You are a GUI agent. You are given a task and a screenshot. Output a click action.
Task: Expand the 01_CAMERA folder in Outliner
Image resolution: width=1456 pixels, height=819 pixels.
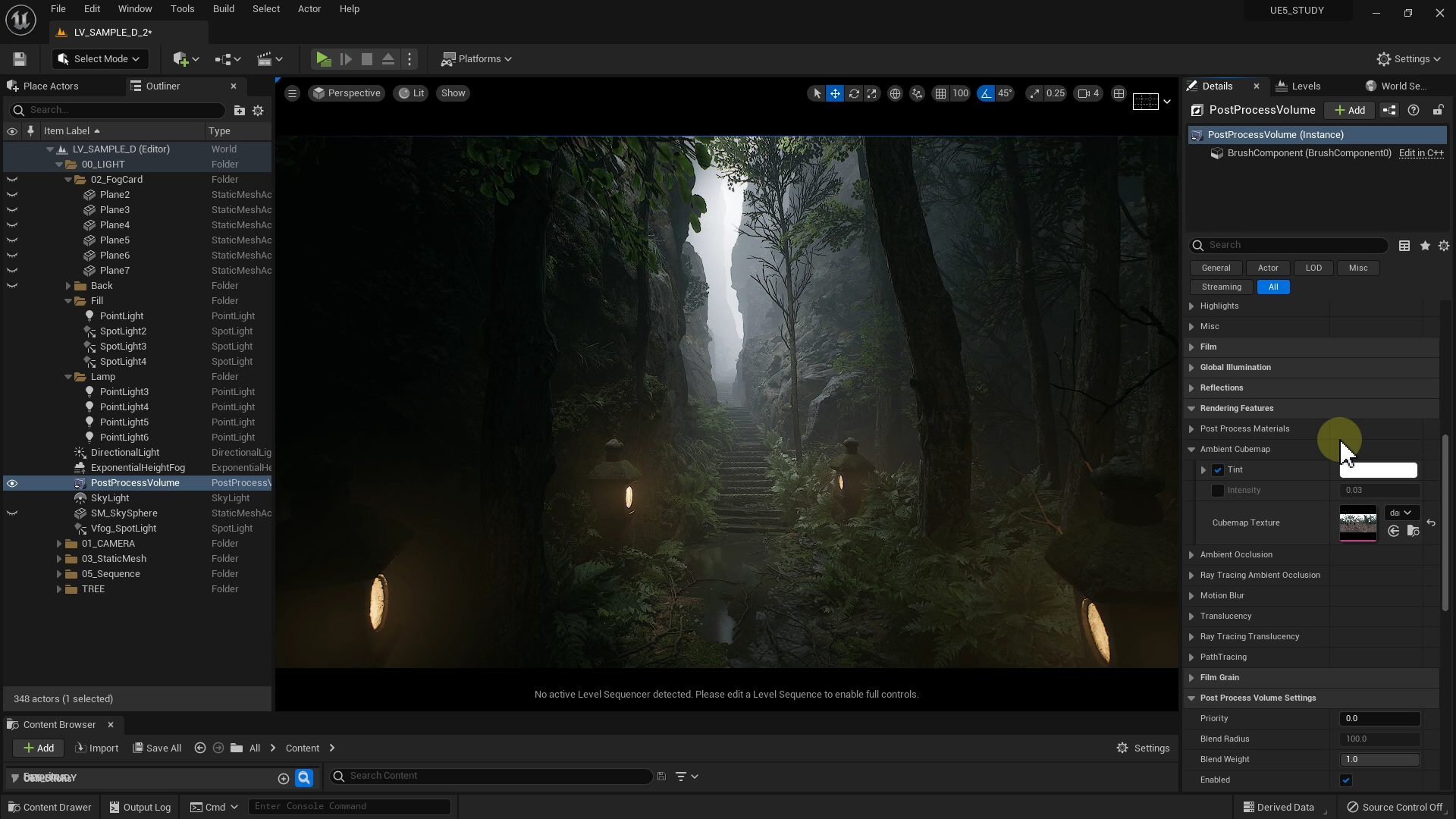(59, 544)
